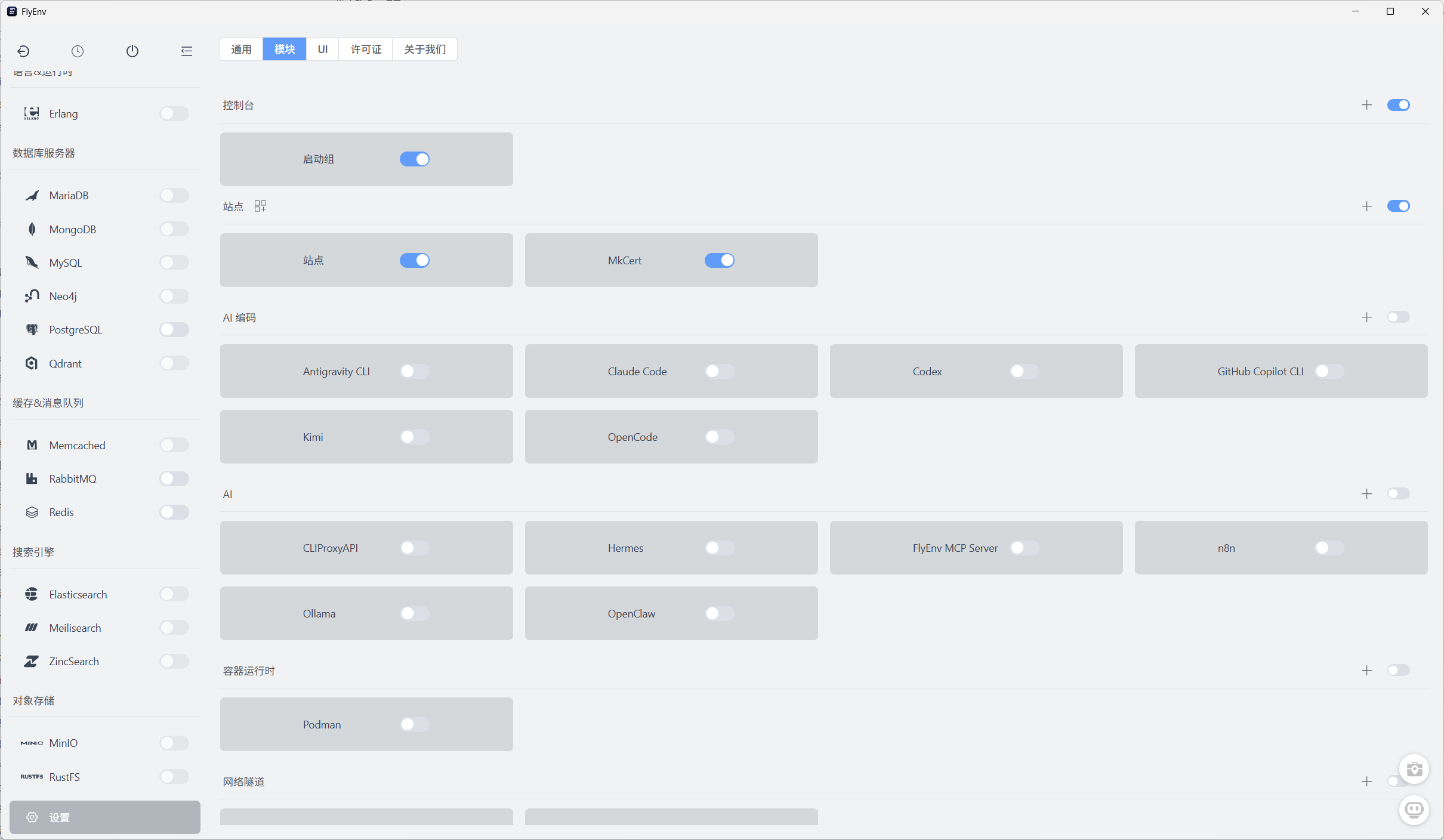
Task: Click the floating camera screenshot icon
Action: click(x=1414, y=770)
